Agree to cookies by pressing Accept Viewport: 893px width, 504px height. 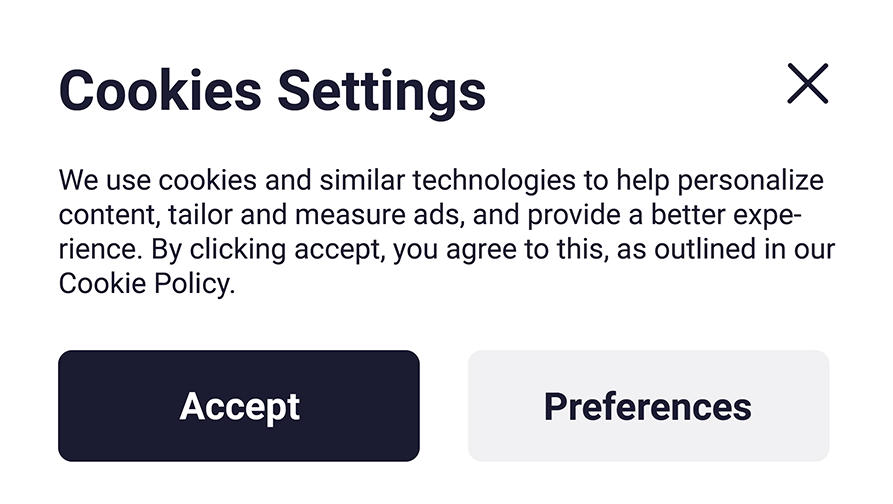tap(239, 406)
